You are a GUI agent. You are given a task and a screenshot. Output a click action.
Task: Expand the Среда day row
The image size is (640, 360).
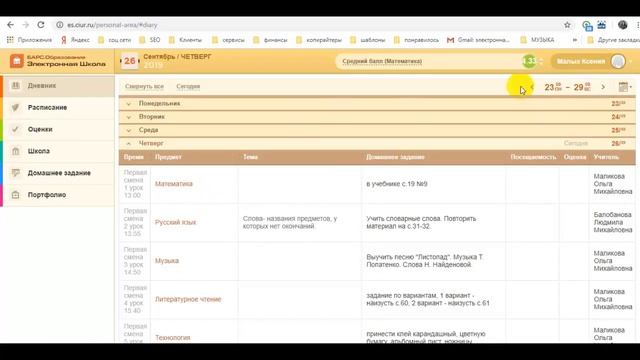pos(377,130)
